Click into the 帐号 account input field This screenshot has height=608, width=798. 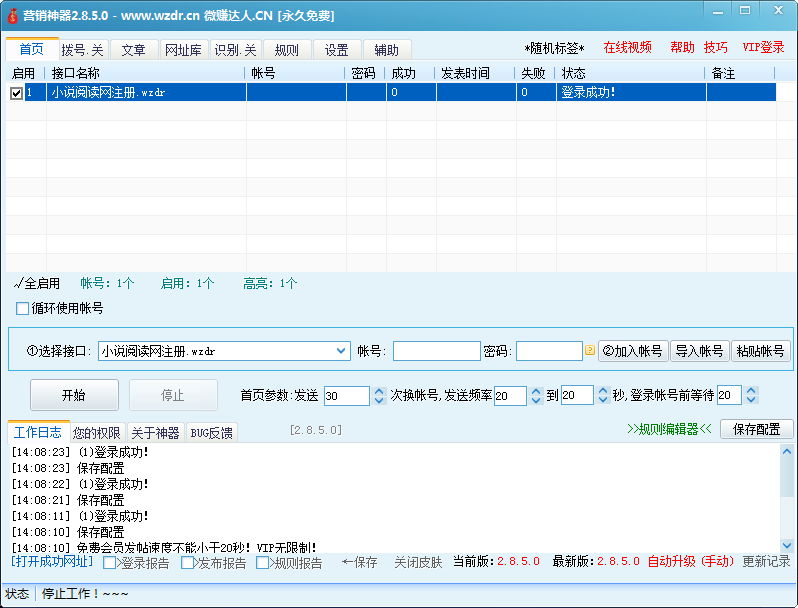coord(436,351)
